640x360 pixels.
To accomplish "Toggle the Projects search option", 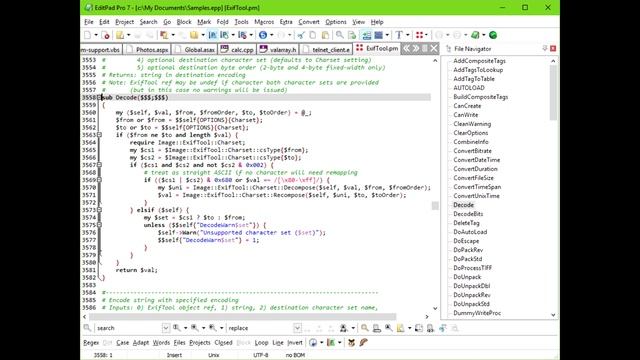I will (200, 343).
